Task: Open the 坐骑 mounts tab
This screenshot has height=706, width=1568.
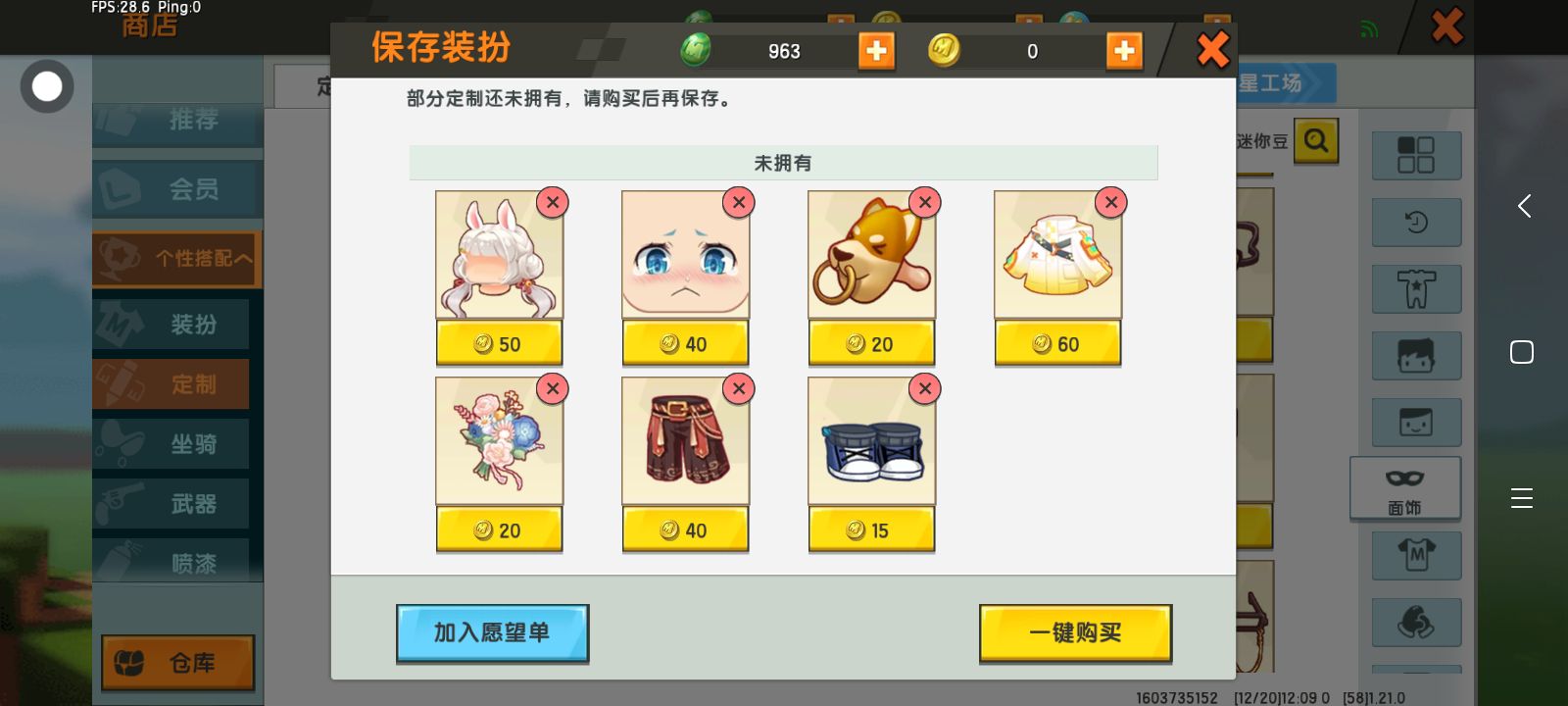Action: [x=171, y=443]
